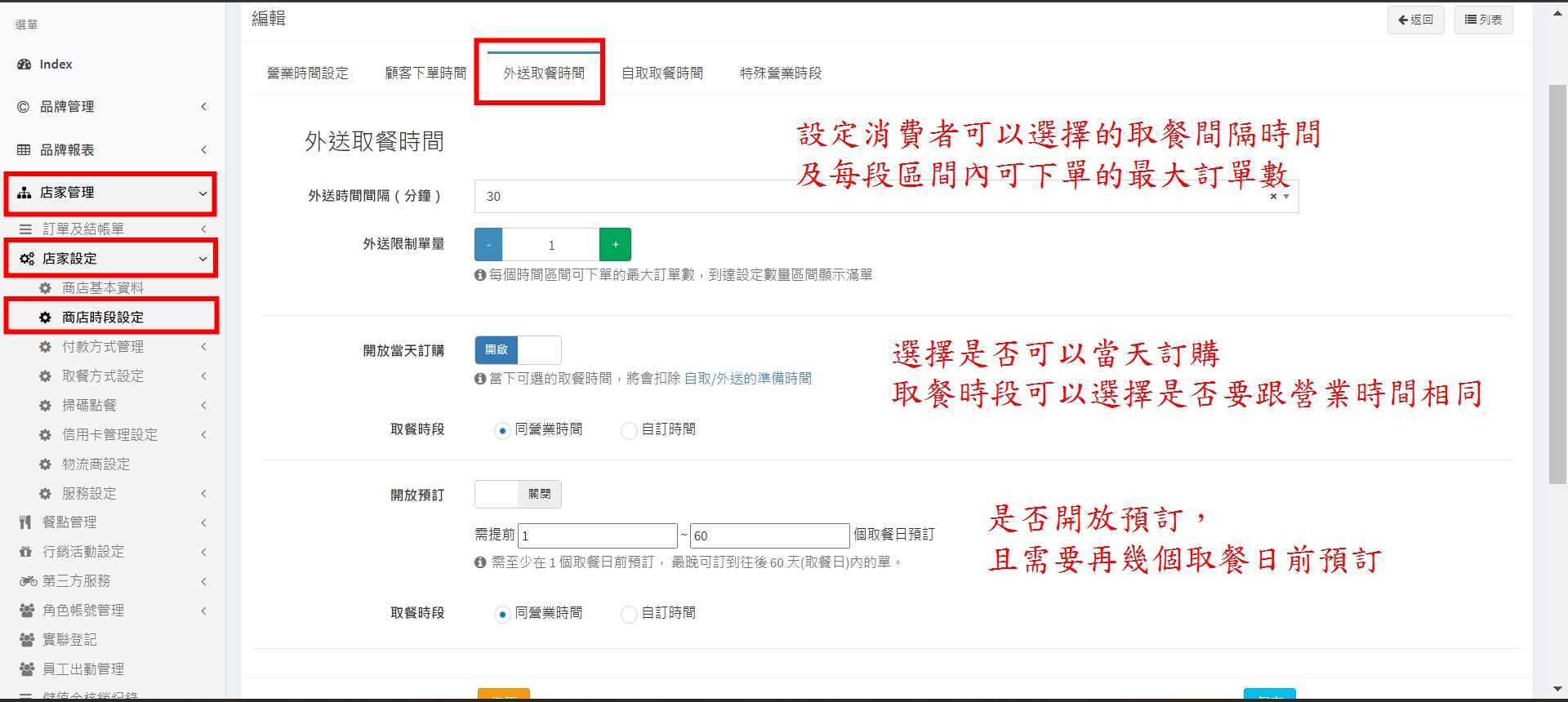This screenshot has width=1568, height=702.
Task: Click the 第三方服務 motorcycle icon
Action: [28, 581]
